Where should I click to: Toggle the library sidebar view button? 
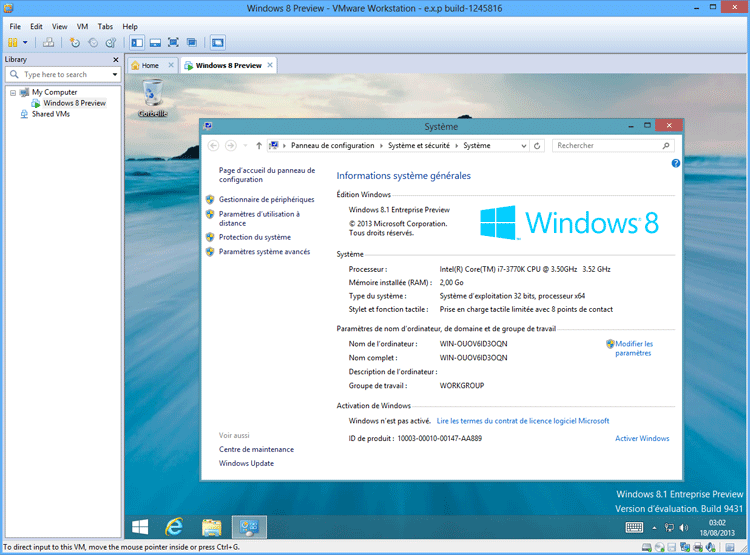(137, 43)
